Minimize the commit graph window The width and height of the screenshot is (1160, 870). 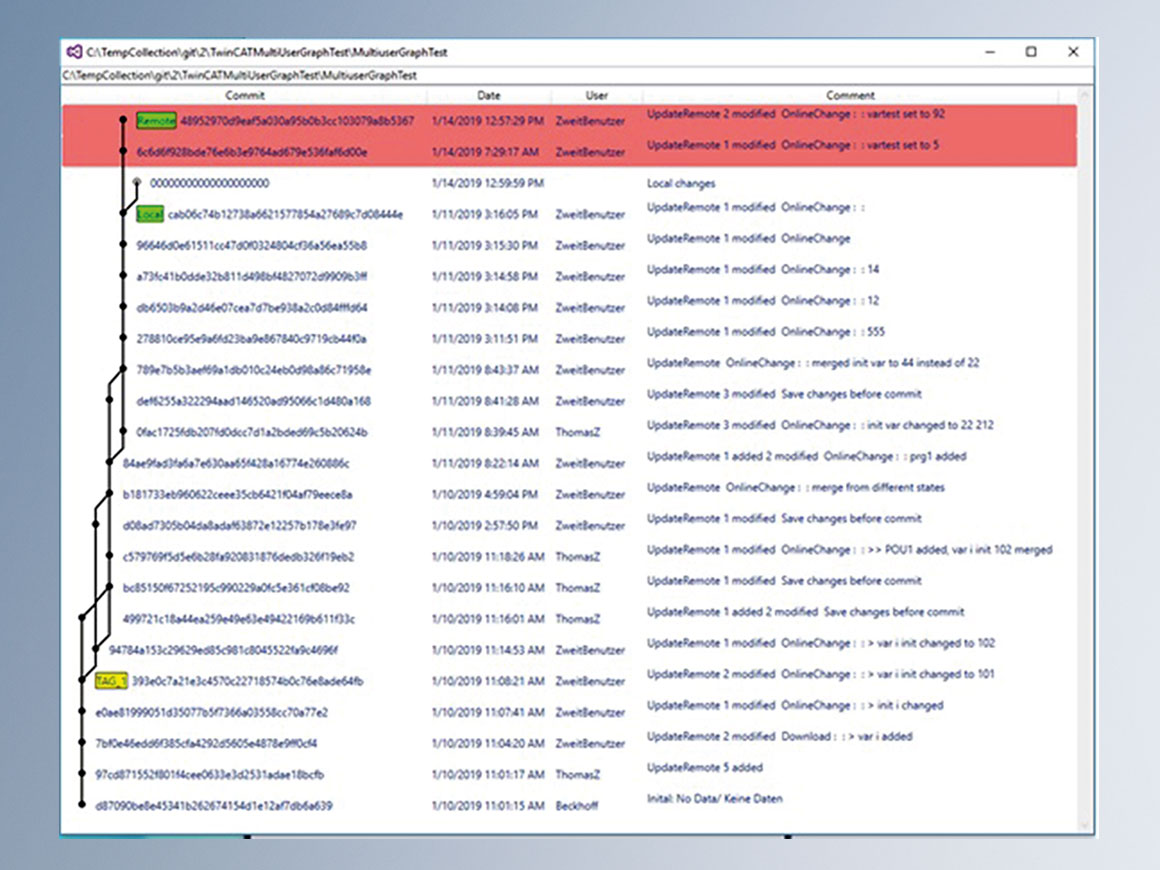coord(990,52)
